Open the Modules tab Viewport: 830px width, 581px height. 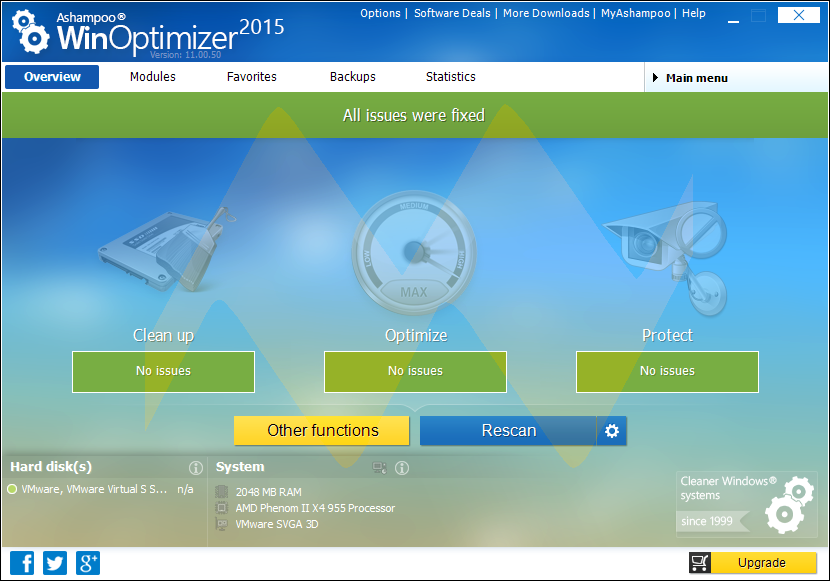[152, 77]
